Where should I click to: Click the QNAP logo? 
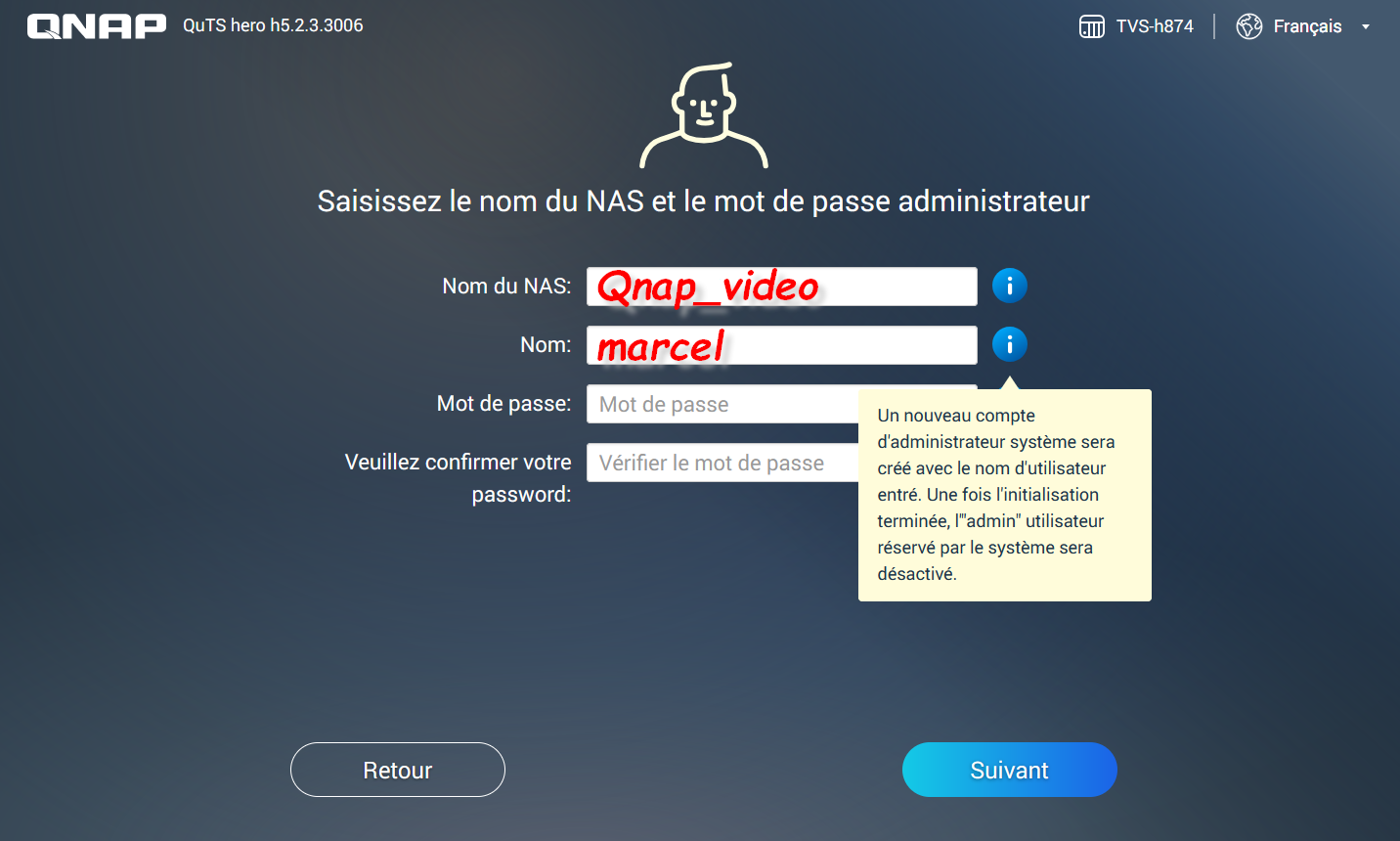click(96, 26)
